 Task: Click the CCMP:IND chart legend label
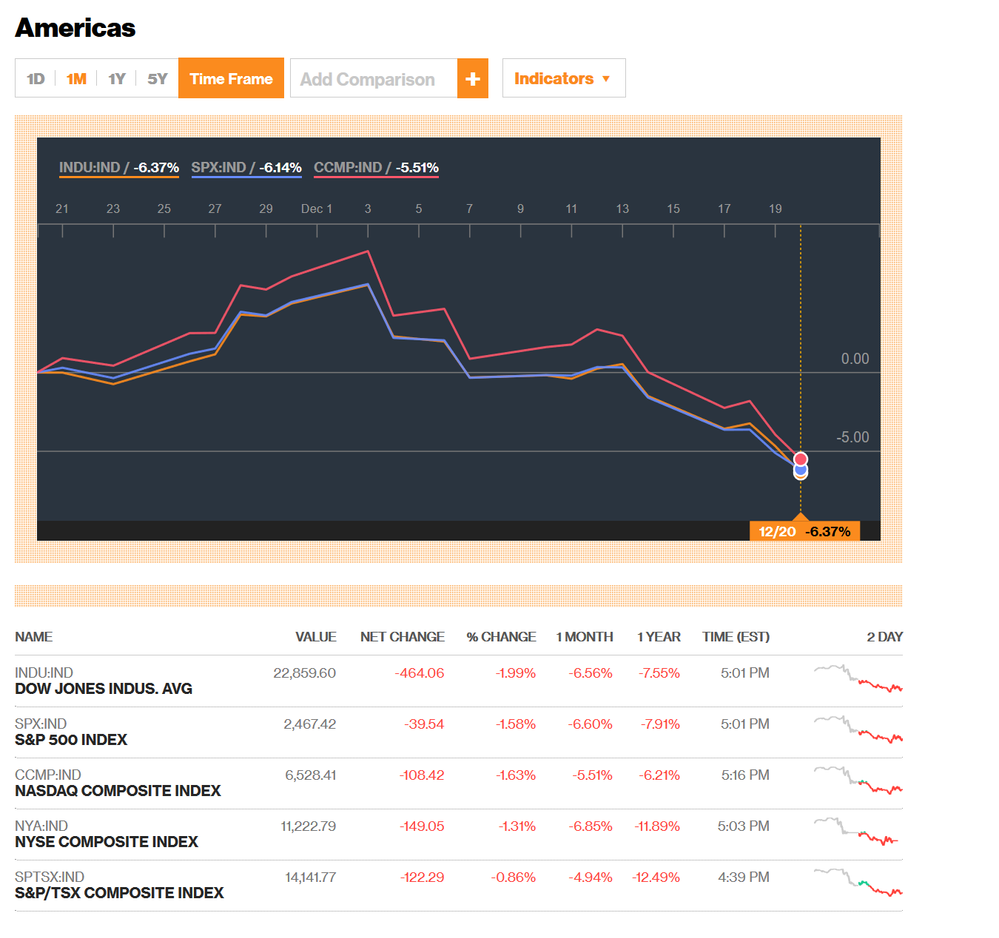376,168
